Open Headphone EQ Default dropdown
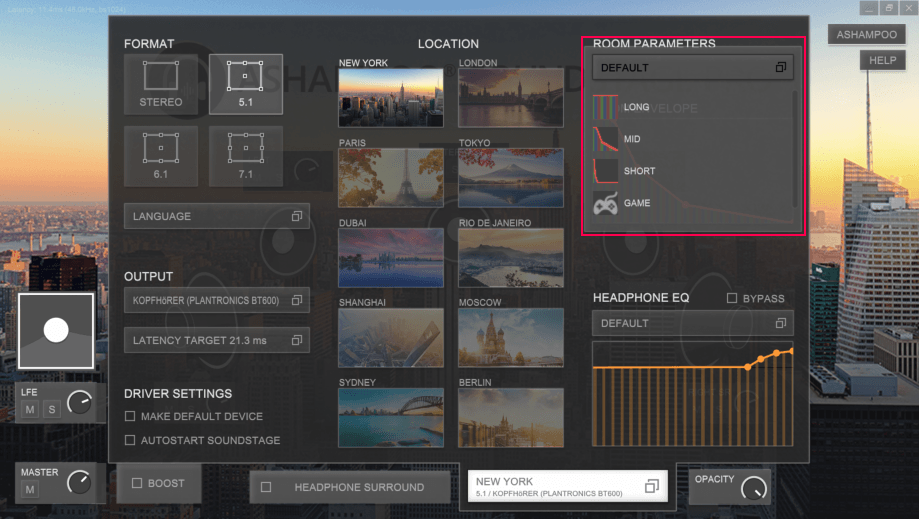 click(693, 323)
